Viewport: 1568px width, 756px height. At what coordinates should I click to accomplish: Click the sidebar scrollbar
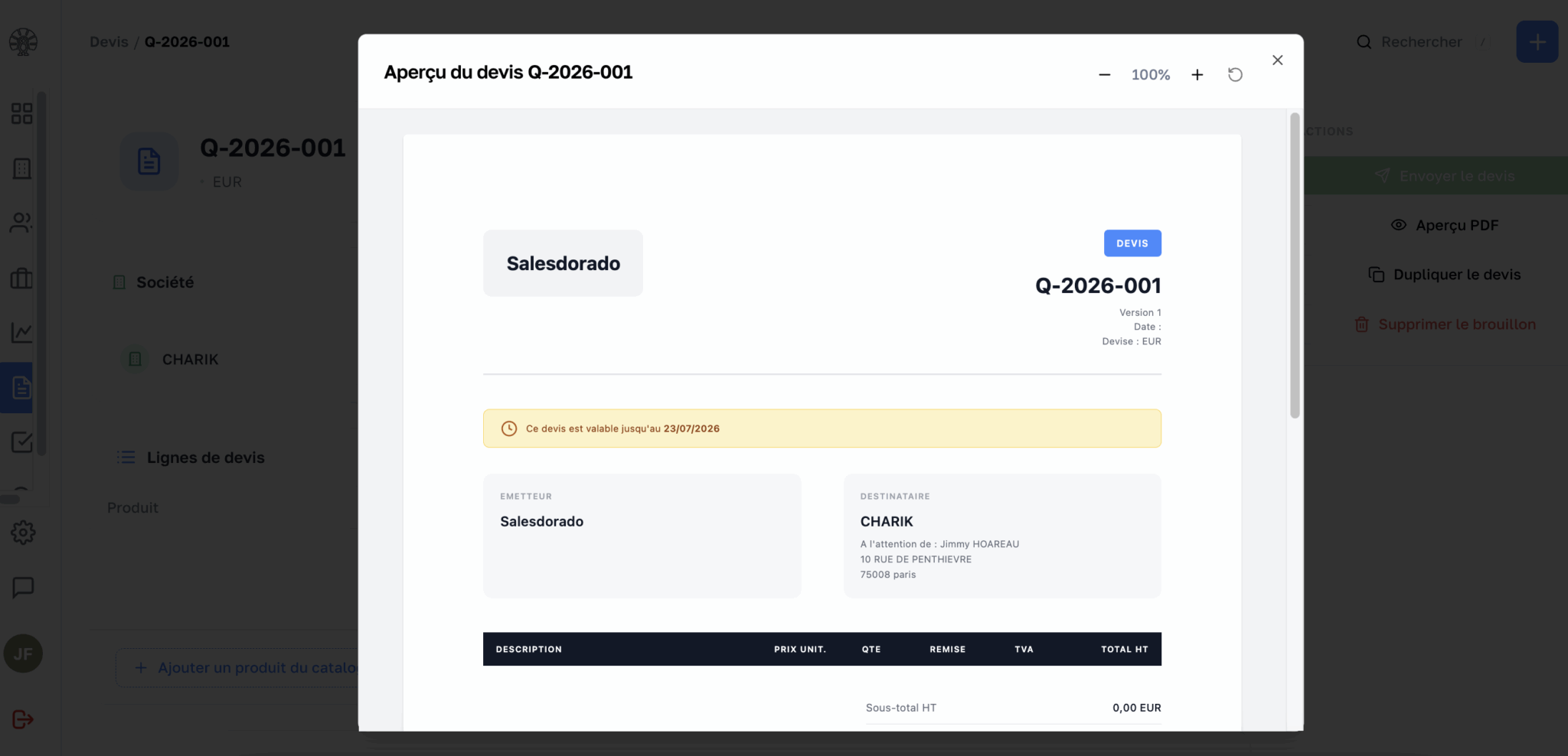tap(41, 274)
